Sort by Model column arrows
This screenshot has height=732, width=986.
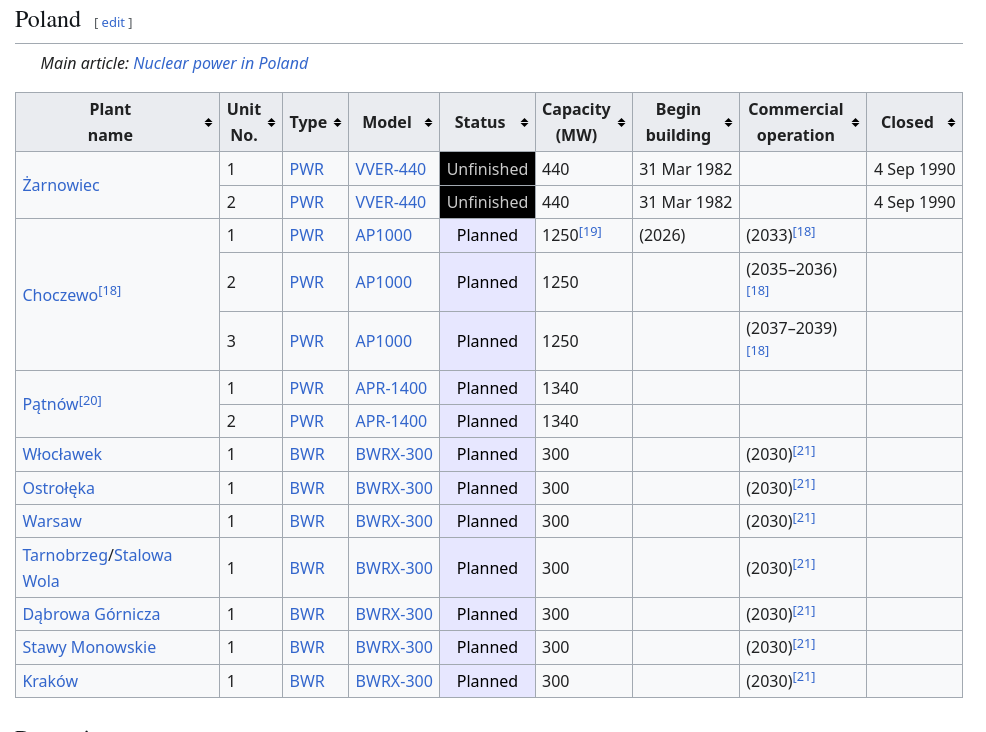428,123
